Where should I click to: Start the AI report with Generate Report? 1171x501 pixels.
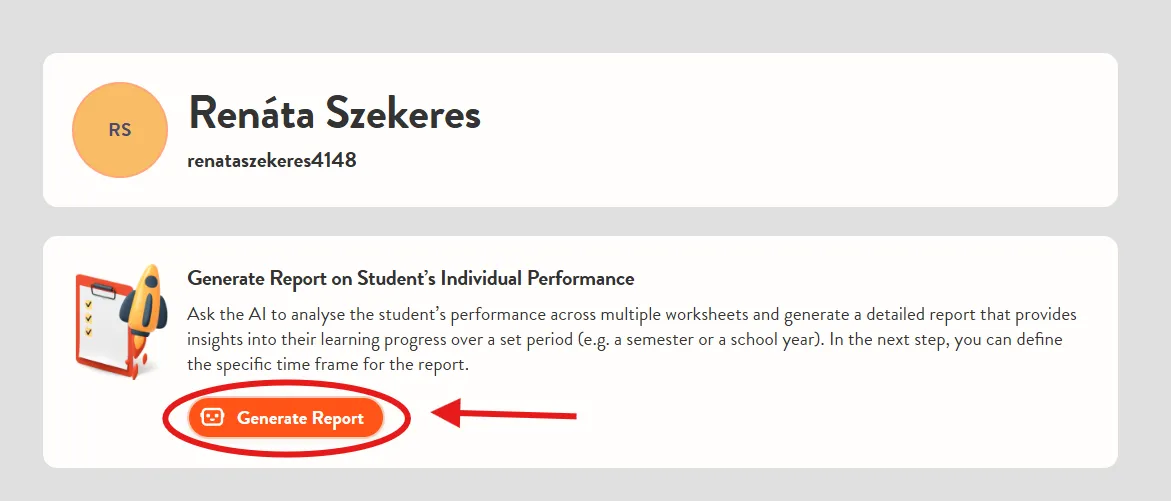coord(285,418)
